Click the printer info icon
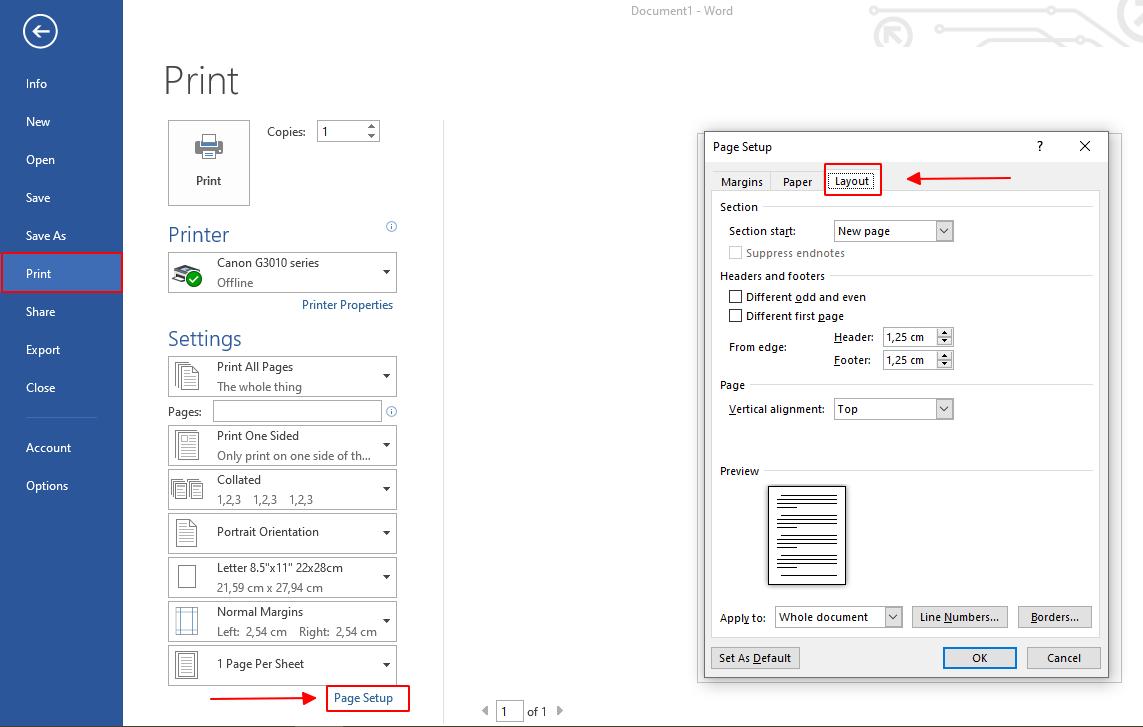 coord(391,227)
